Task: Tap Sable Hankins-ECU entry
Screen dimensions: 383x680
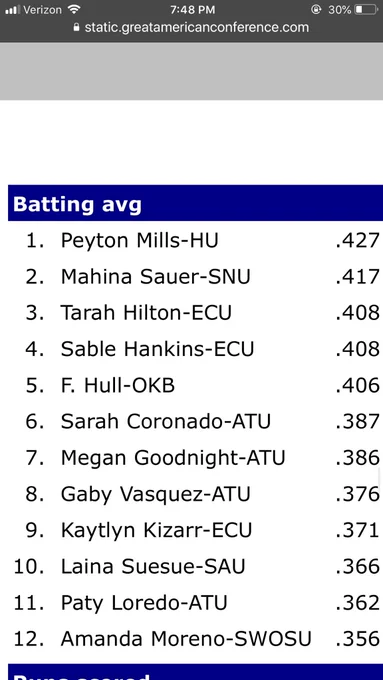Action: coord(195,349)
